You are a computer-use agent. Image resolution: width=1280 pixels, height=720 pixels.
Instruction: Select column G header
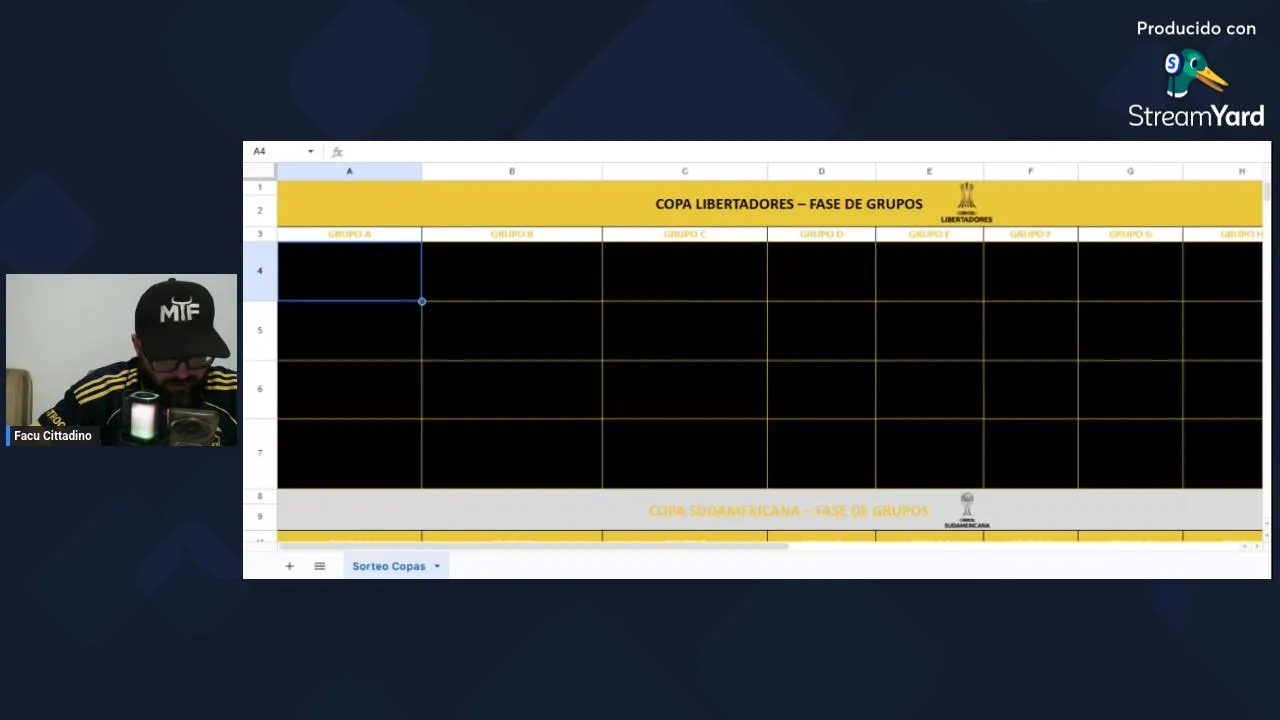coord(1130,171)
